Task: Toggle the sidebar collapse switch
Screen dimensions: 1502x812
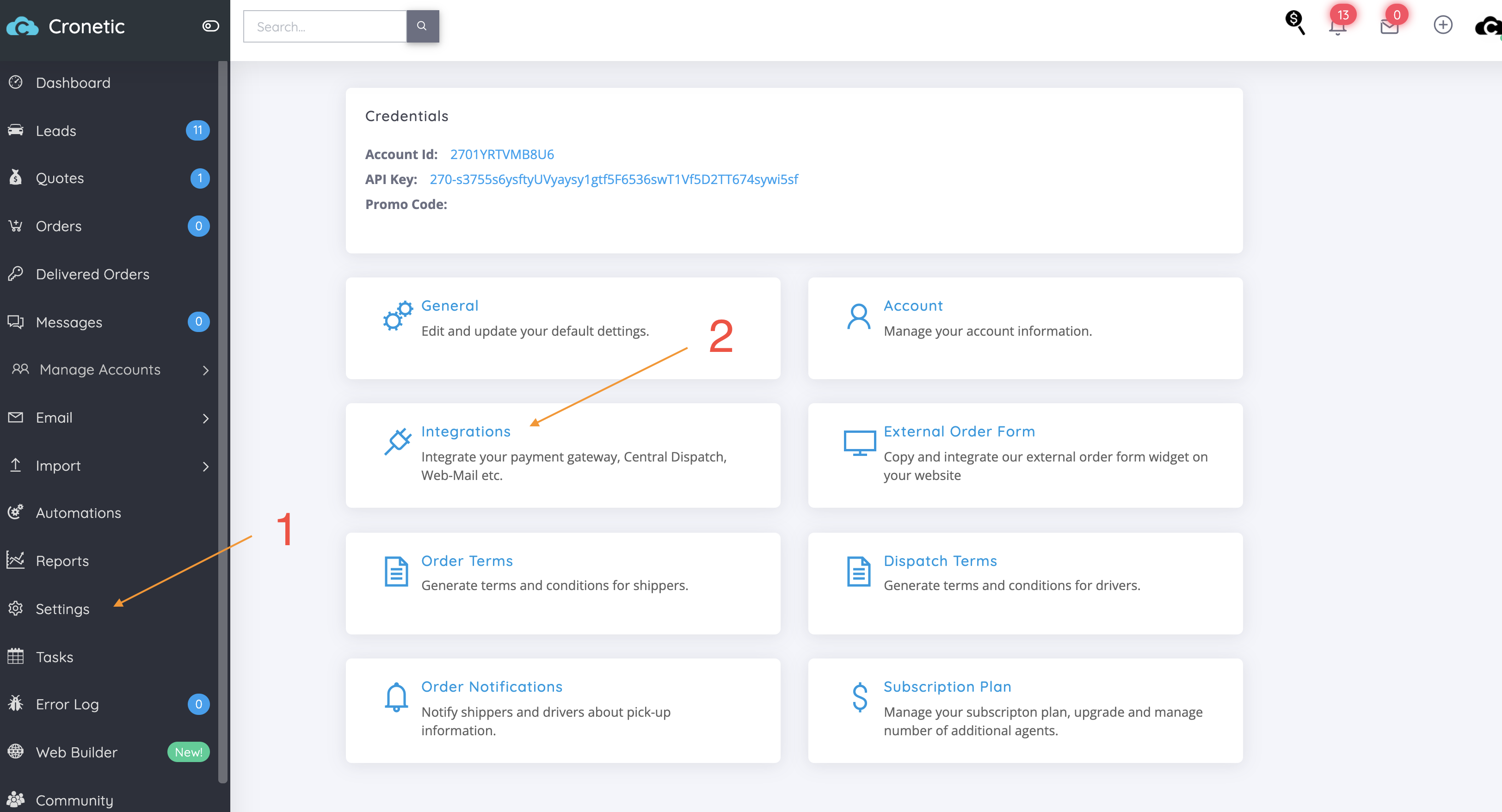Action: (x=210, y=25)
